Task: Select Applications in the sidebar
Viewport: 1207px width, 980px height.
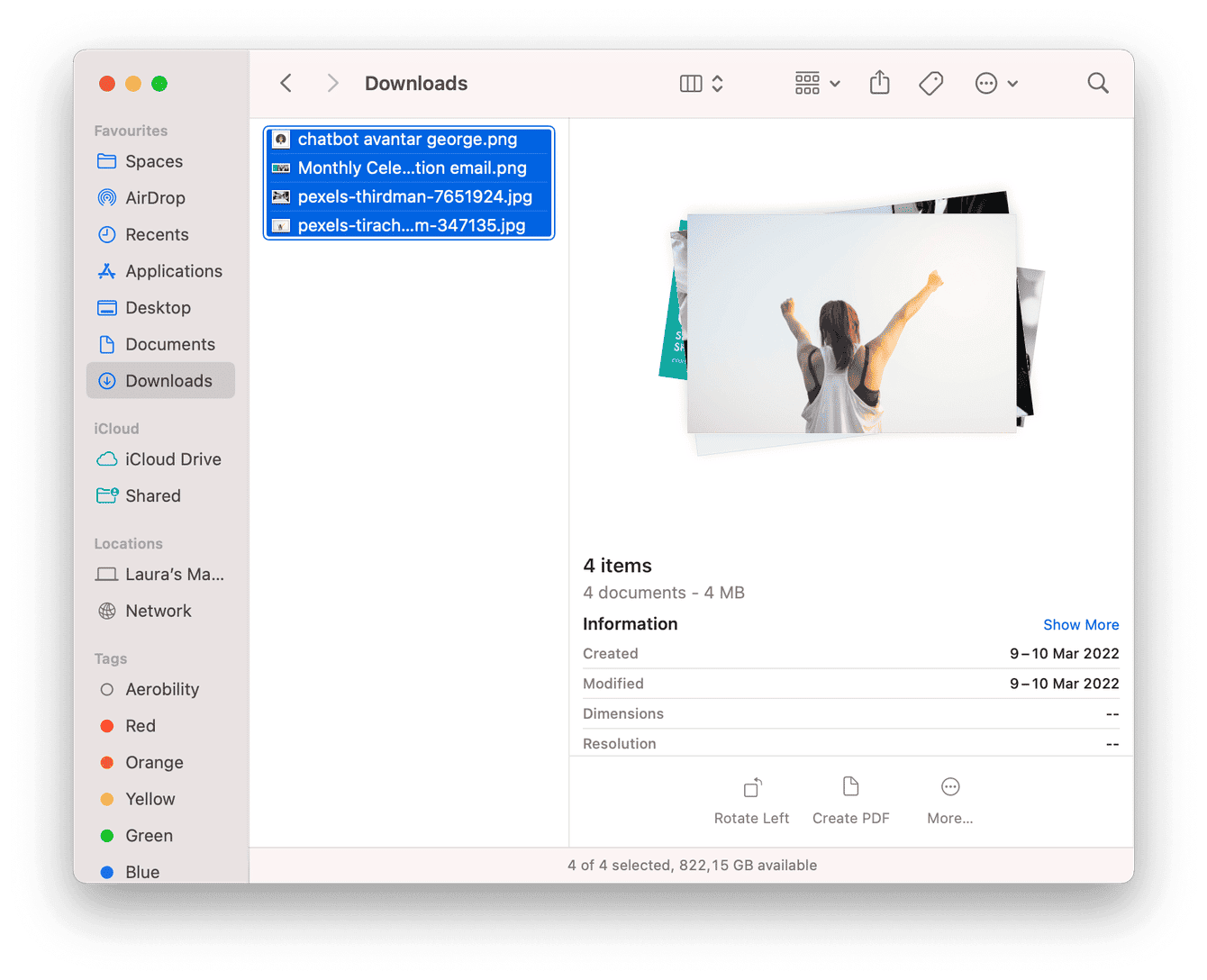Action: [x=173, y=271]
